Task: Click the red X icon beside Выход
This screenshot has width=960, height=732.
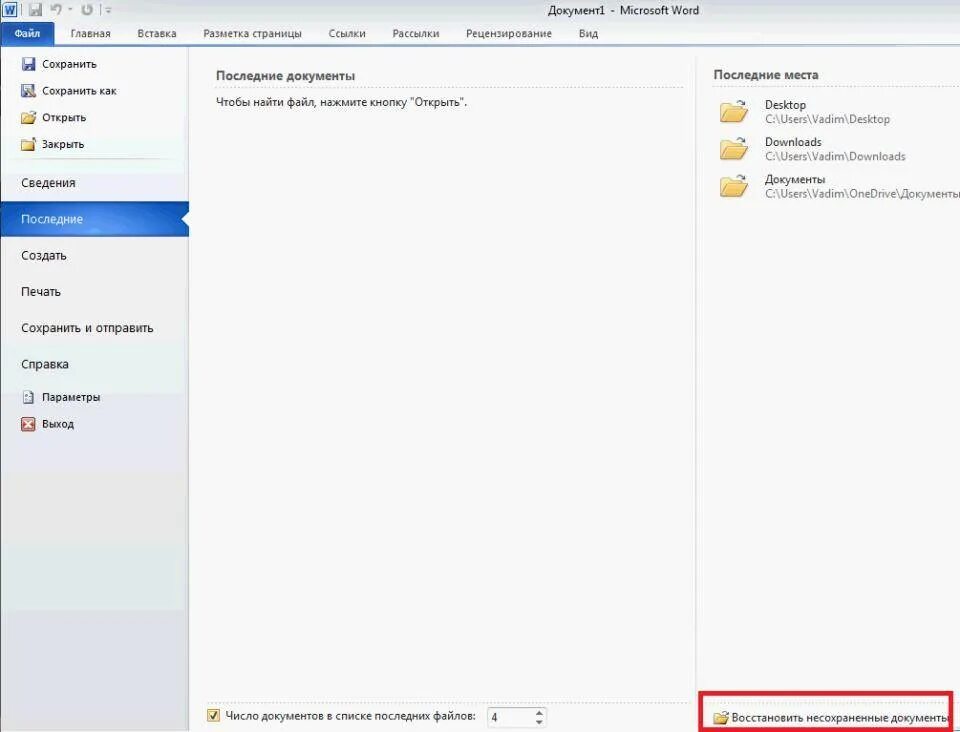Action: coord(28,424)
